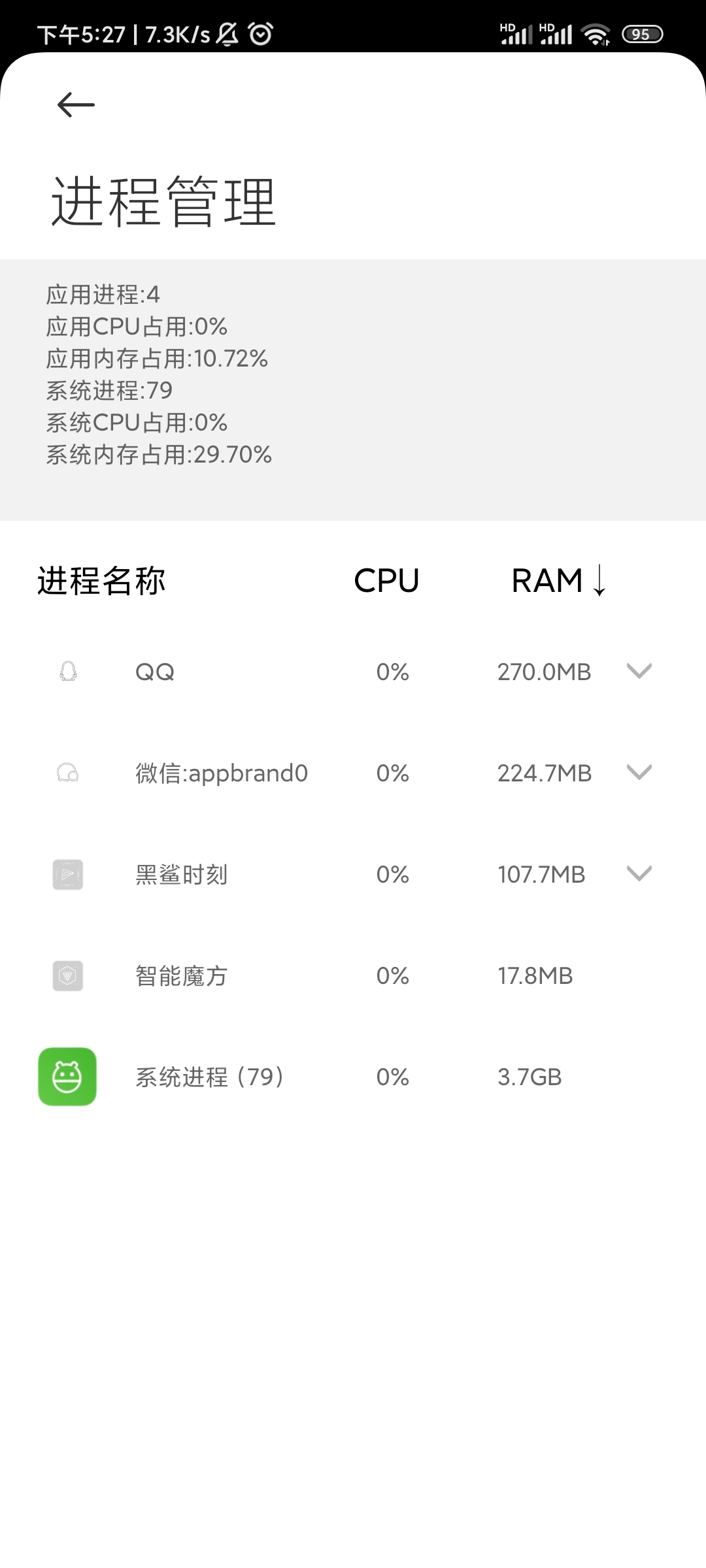Tap the RAM sort direction arrow
706x1568 pixels.
click(x=599, y=580)
